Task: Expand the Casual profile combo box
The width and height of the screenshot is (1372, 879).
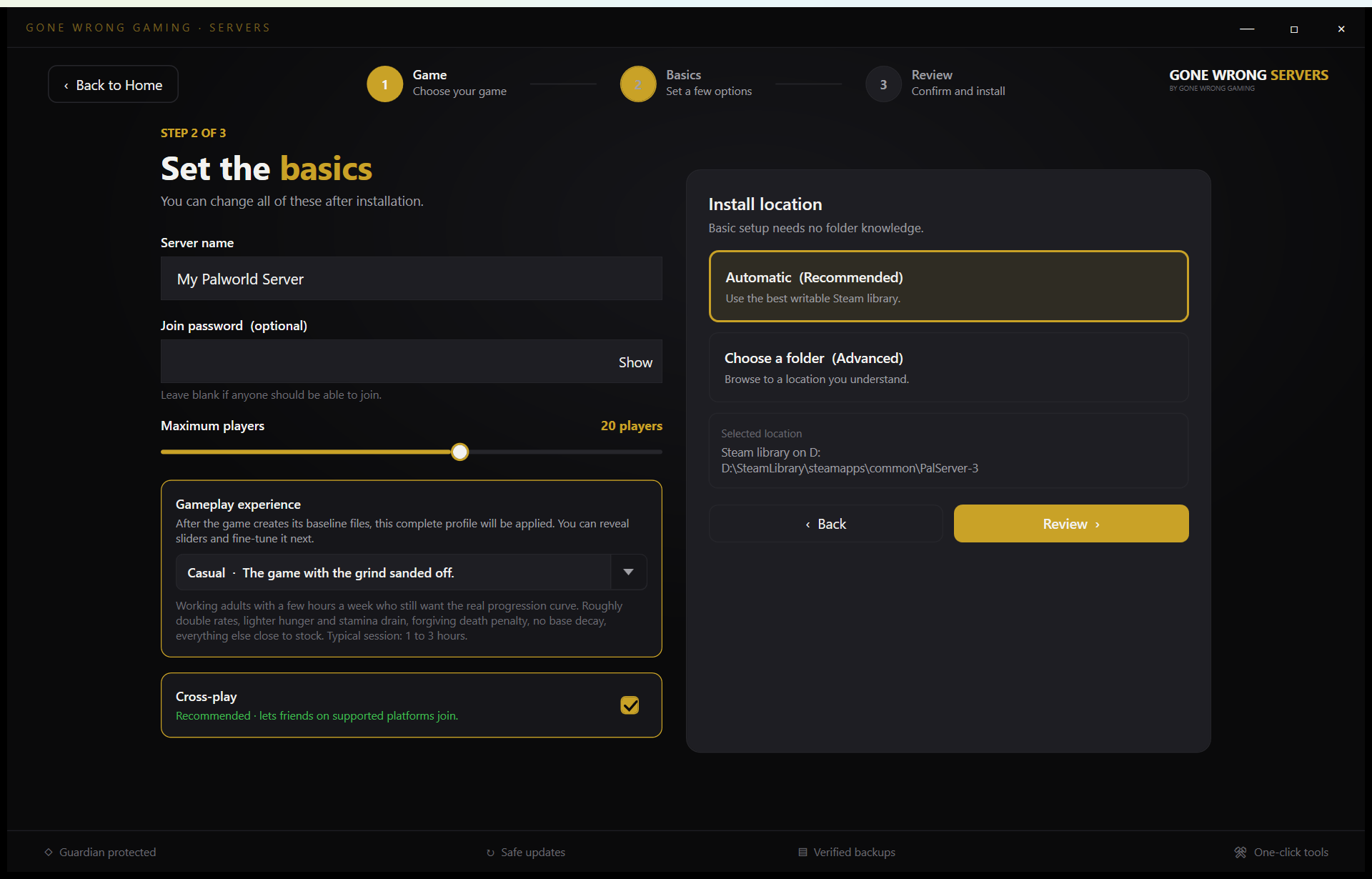Action: (x=411, y=572)
